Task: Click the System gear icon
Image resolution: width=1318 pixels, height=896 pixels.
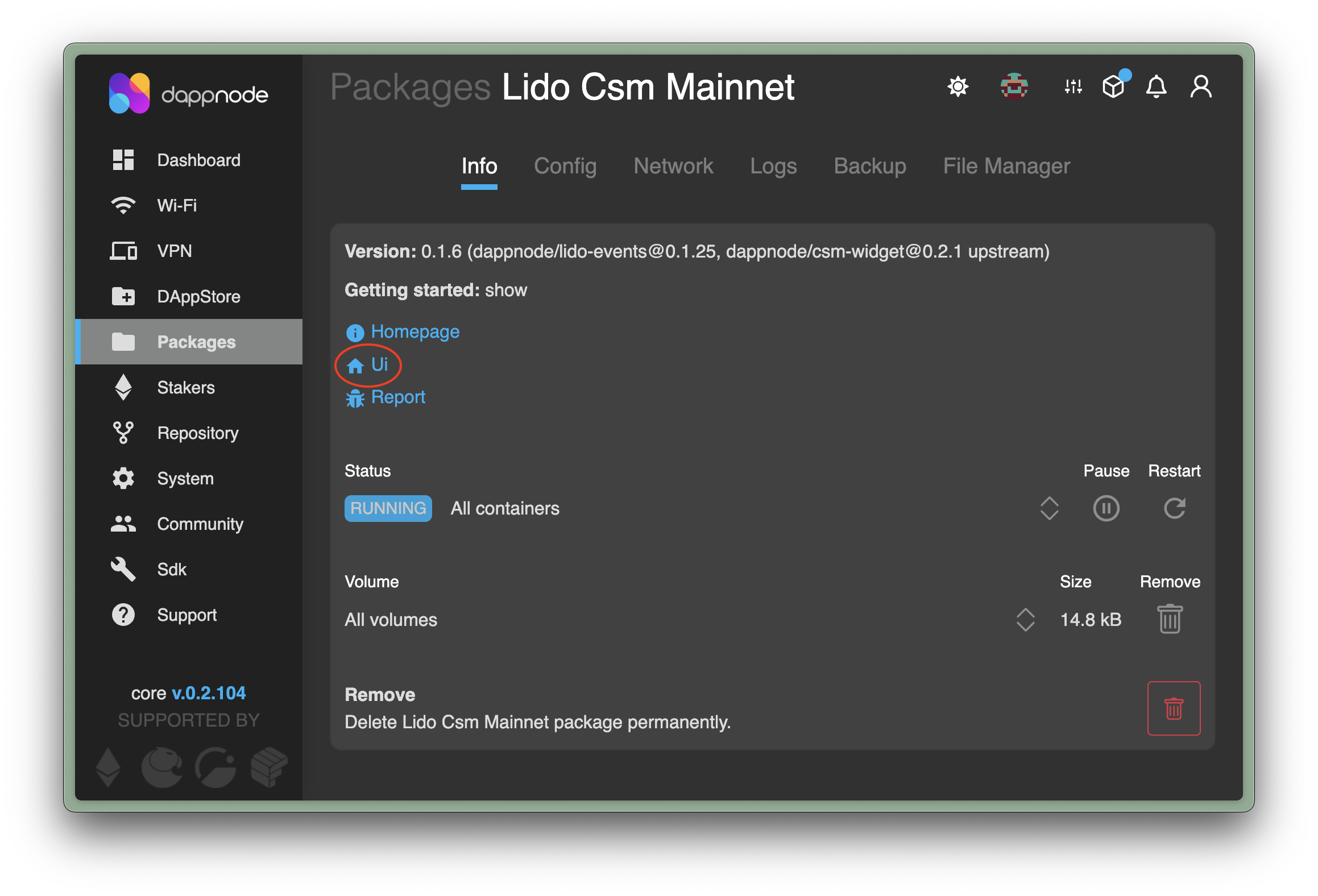Action: point(123,478)
